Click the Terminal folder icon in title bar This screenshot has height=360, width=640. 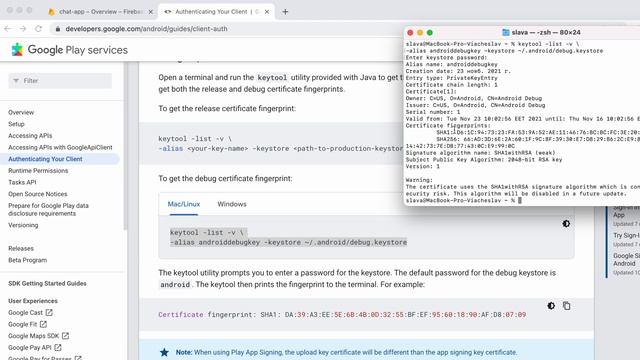506,32
